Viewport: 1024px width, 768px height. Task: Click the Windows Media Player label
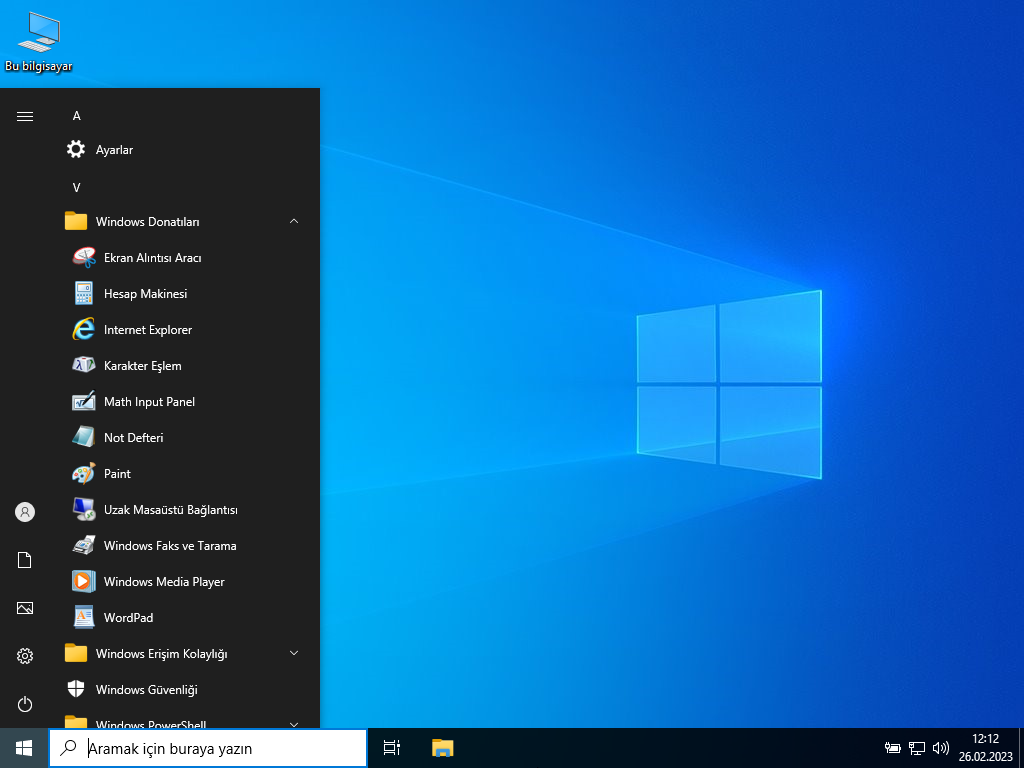tap(165, 582)
